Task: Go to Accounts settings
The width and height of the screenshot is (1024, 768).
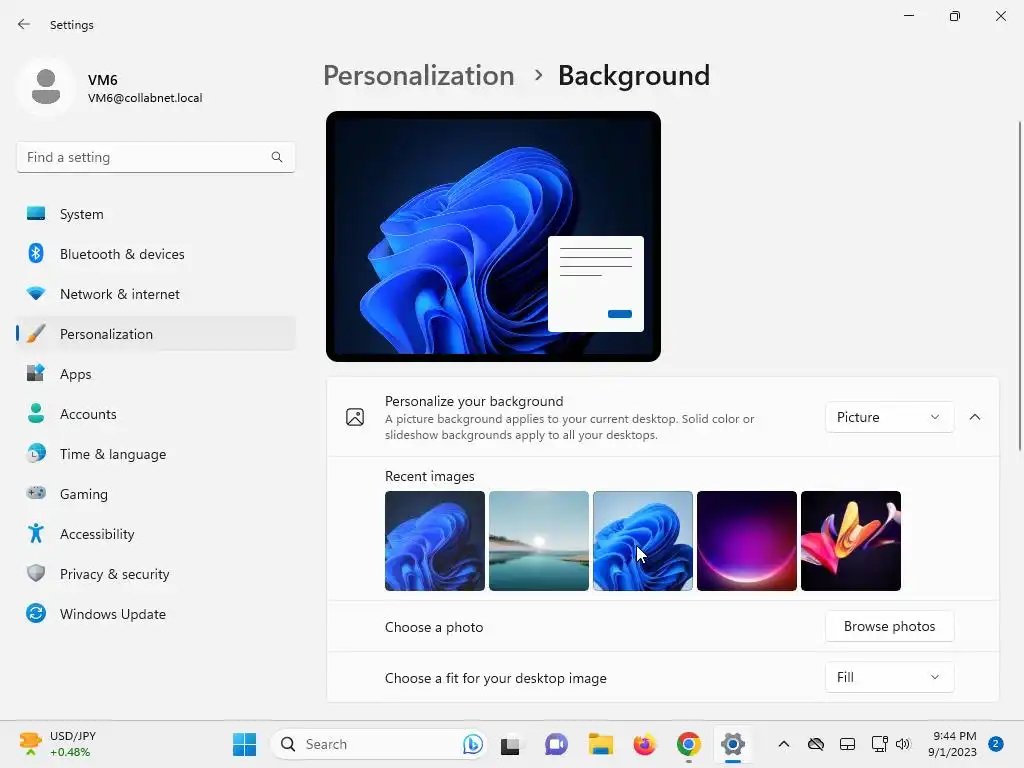Action: point(155,413)
